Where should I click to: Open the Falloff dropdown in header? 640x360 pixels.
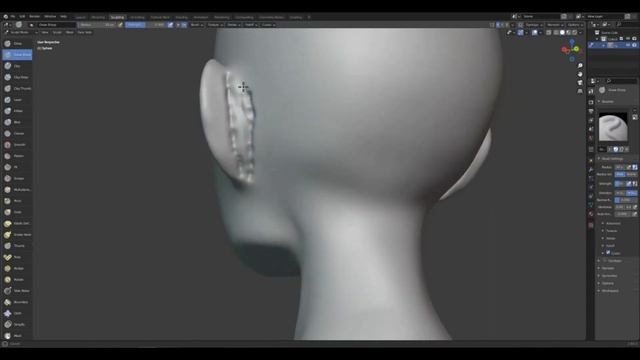[x=251, y=25]
